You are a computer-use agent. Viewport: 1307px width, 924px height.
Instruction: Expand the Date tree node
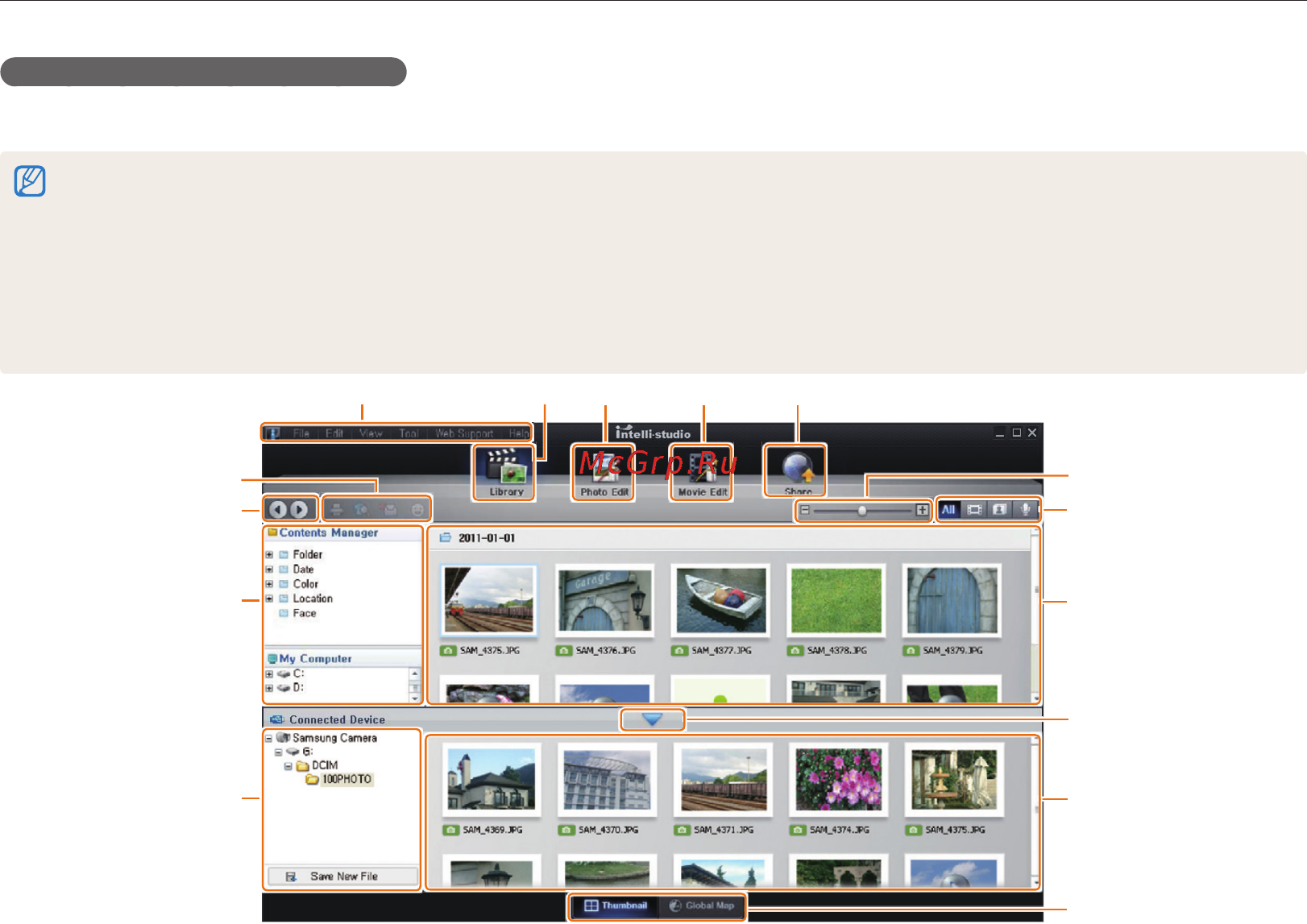[269, 570]
